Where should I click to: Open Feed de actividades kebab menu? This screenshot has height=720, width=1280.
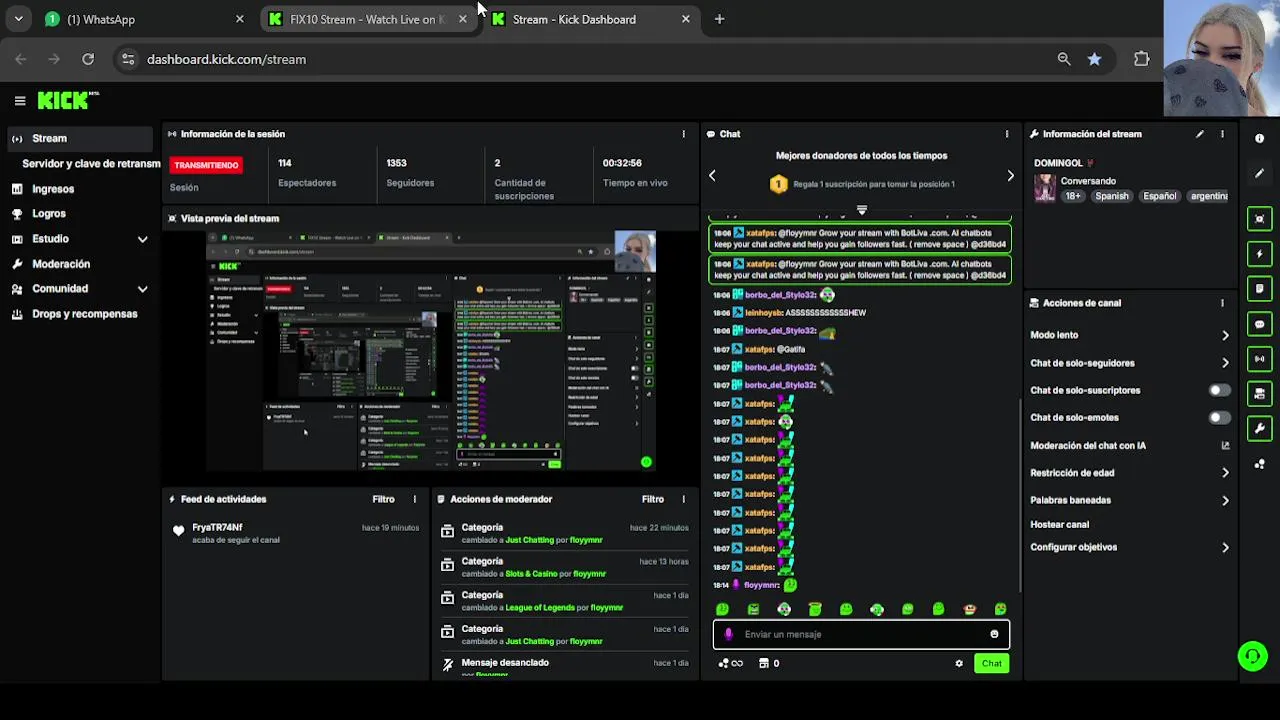point(415,499)
